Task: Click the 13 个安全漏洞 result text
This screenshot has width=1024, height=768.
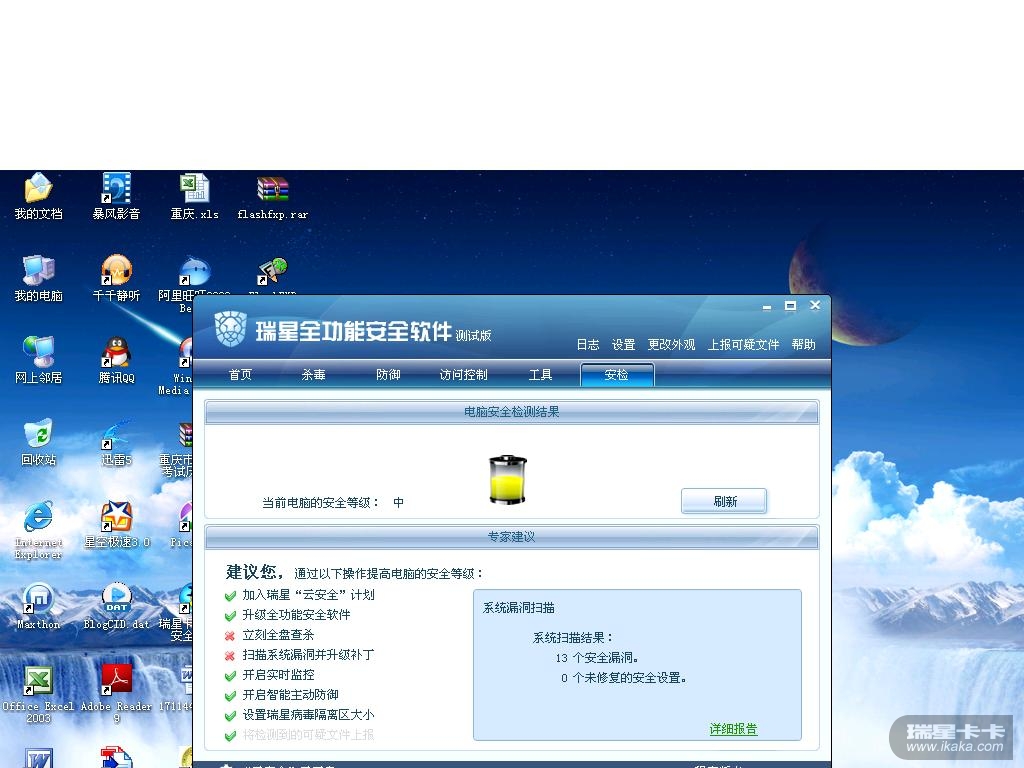Action: click(596, 658)
